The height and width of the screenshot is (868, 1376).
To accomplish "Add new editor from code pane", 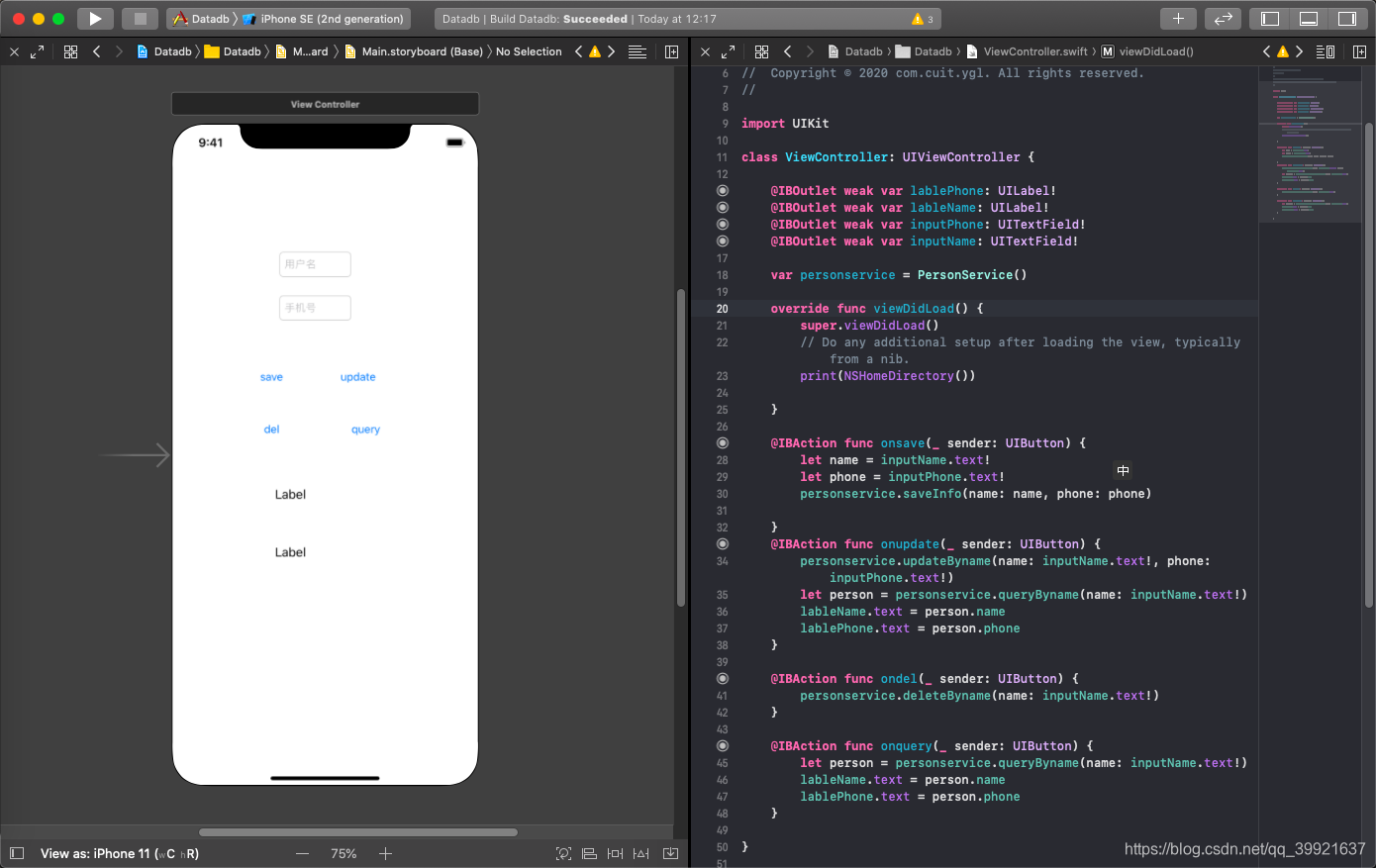I will click(x=1359, y=51).
